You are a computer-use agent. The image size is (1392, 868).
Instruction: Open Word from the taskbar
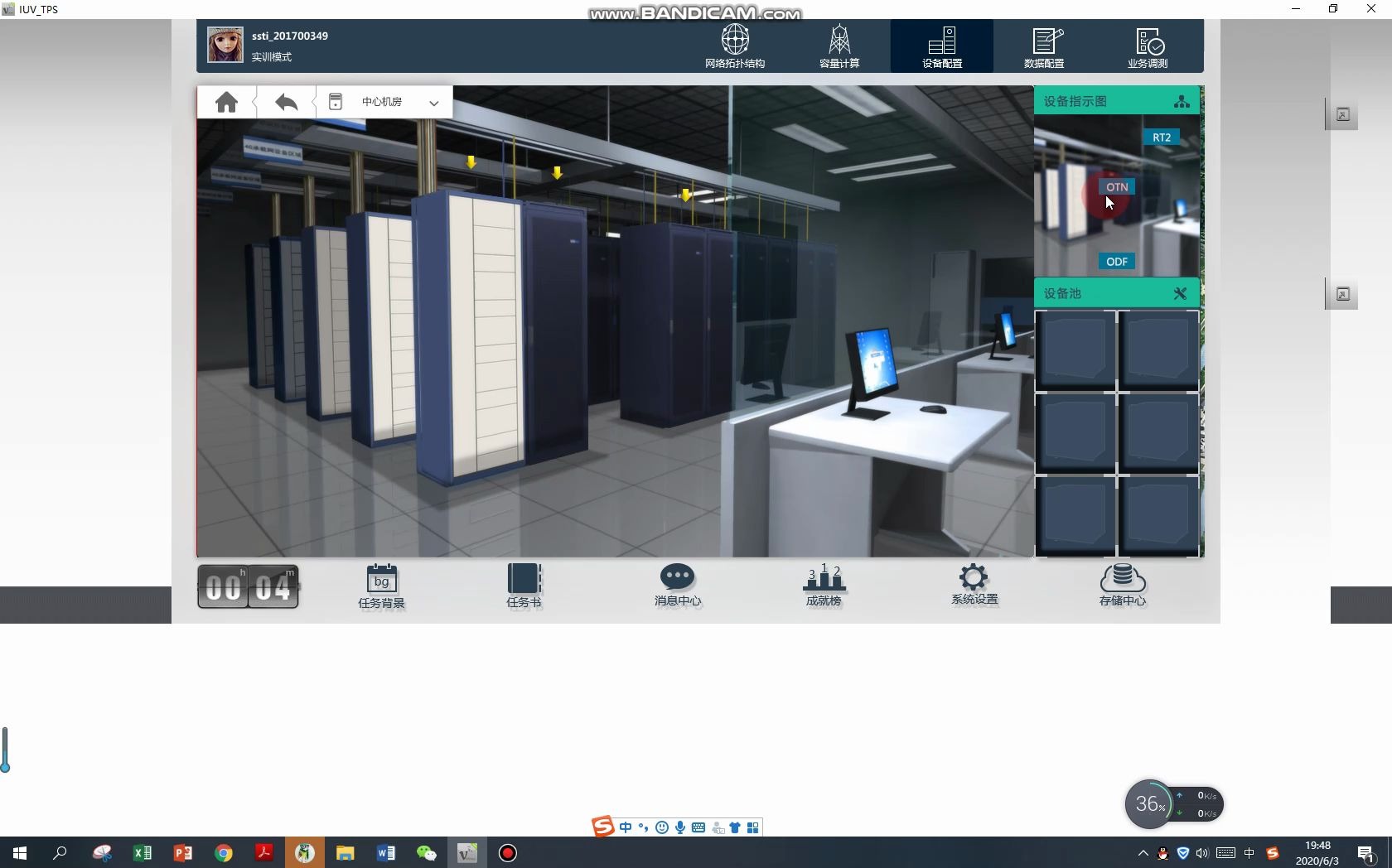pos(386,852)
